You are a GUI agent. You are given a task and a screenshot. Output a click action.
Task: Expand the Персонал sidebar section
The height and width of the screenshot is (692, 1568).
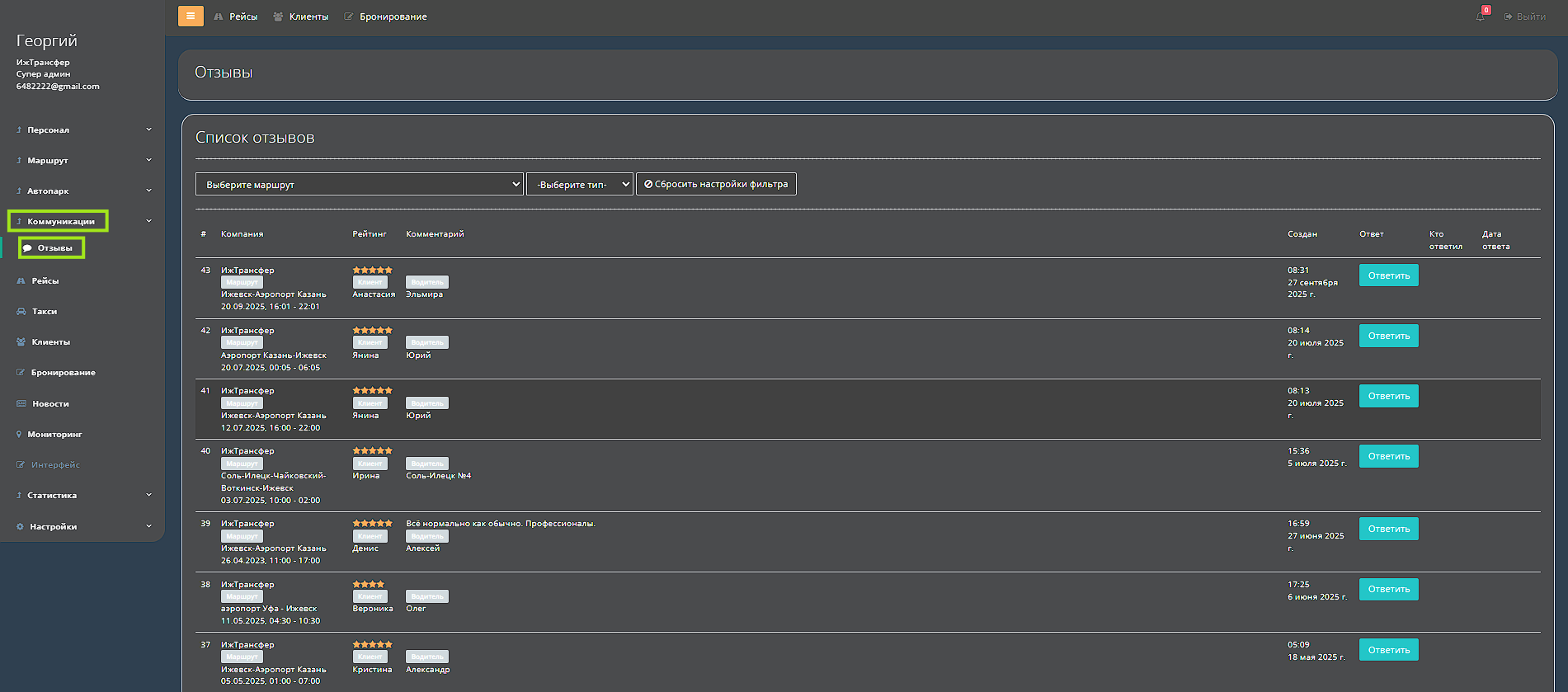pyautogui.click(x=82, y=130)
